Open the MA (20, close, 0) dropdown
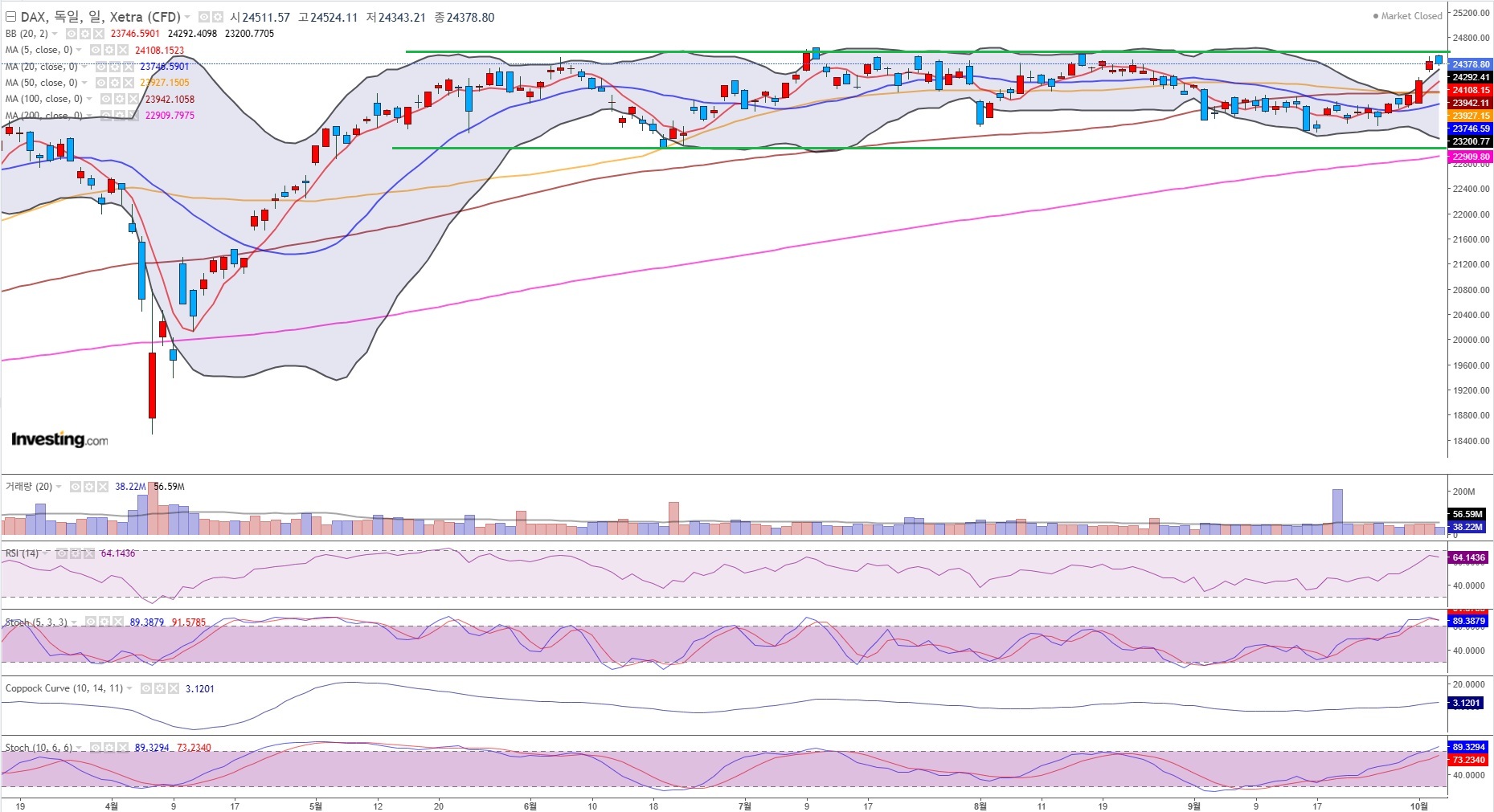The width and height of the screenshot is (1494, 812). point(84,67)
